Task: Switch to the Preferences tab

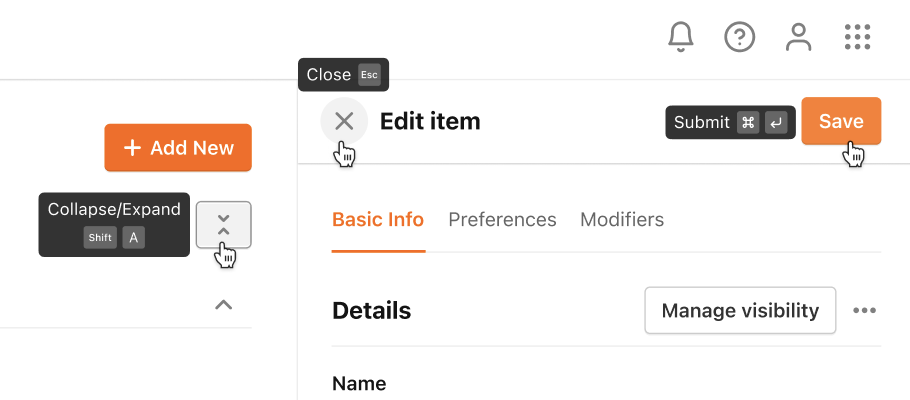Action: click(x=502, y=220)
